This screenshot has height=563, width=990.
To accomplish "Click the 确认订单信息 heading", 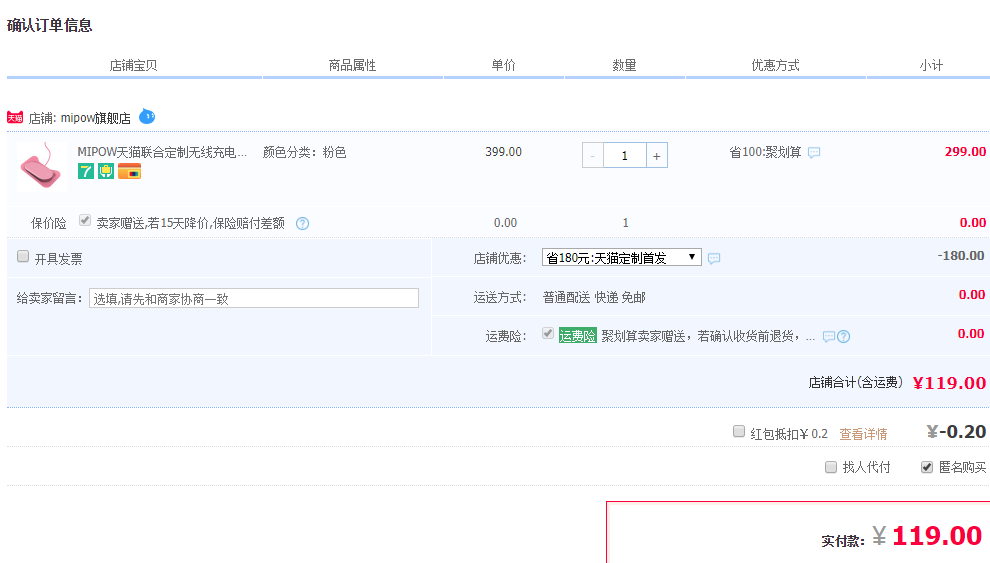I will pos(50,25).
